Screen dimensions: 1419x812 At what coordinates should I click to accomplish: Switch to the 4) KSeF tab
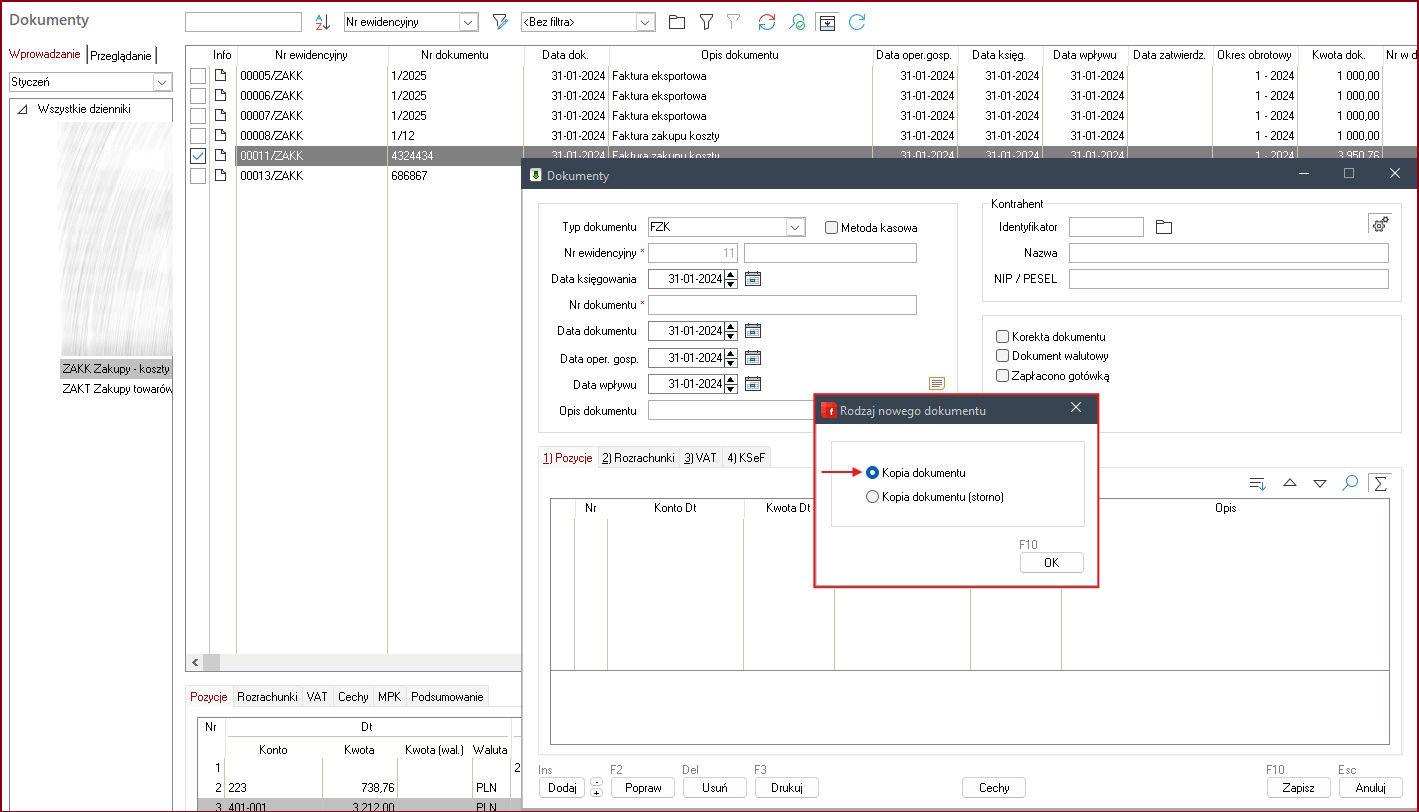coord(746,458)
